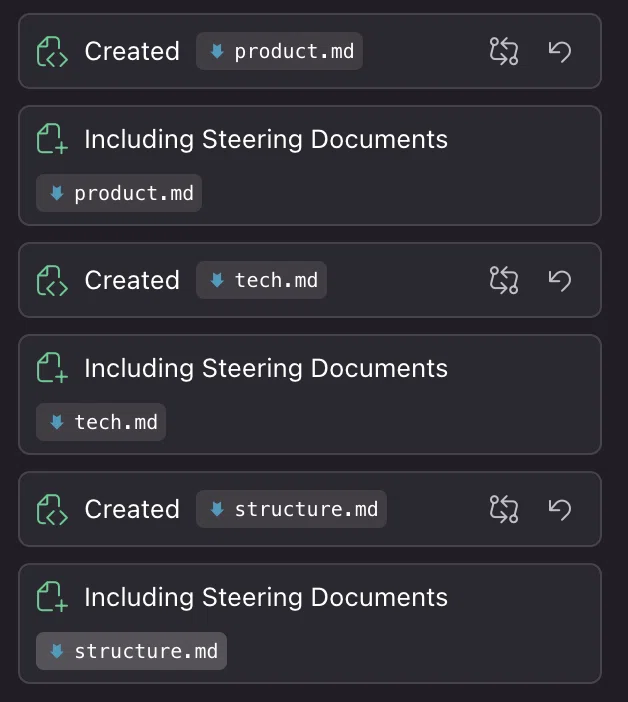The image size is (628, 702).
Task: Click the add-document icon above the product.md chip
Action: pos(52,139)
